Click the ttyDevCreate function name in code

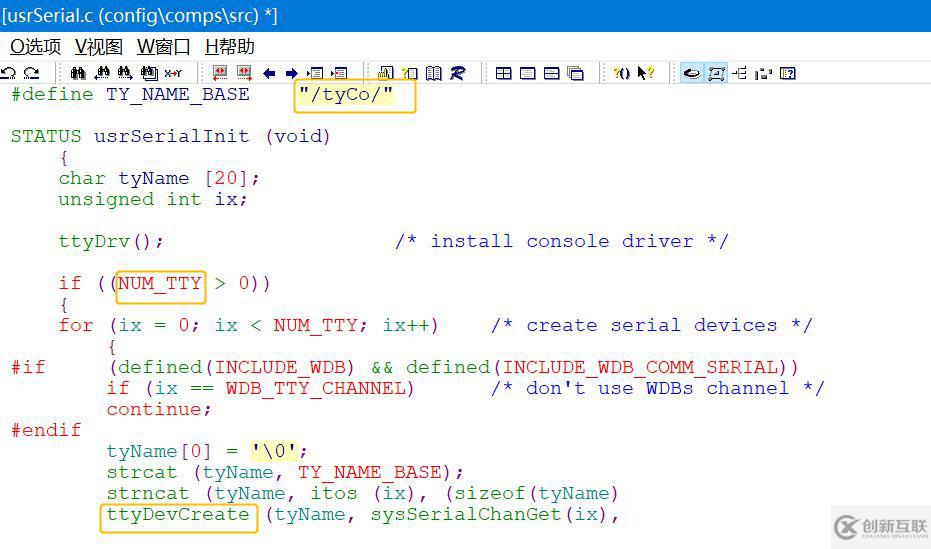(178, 515)
